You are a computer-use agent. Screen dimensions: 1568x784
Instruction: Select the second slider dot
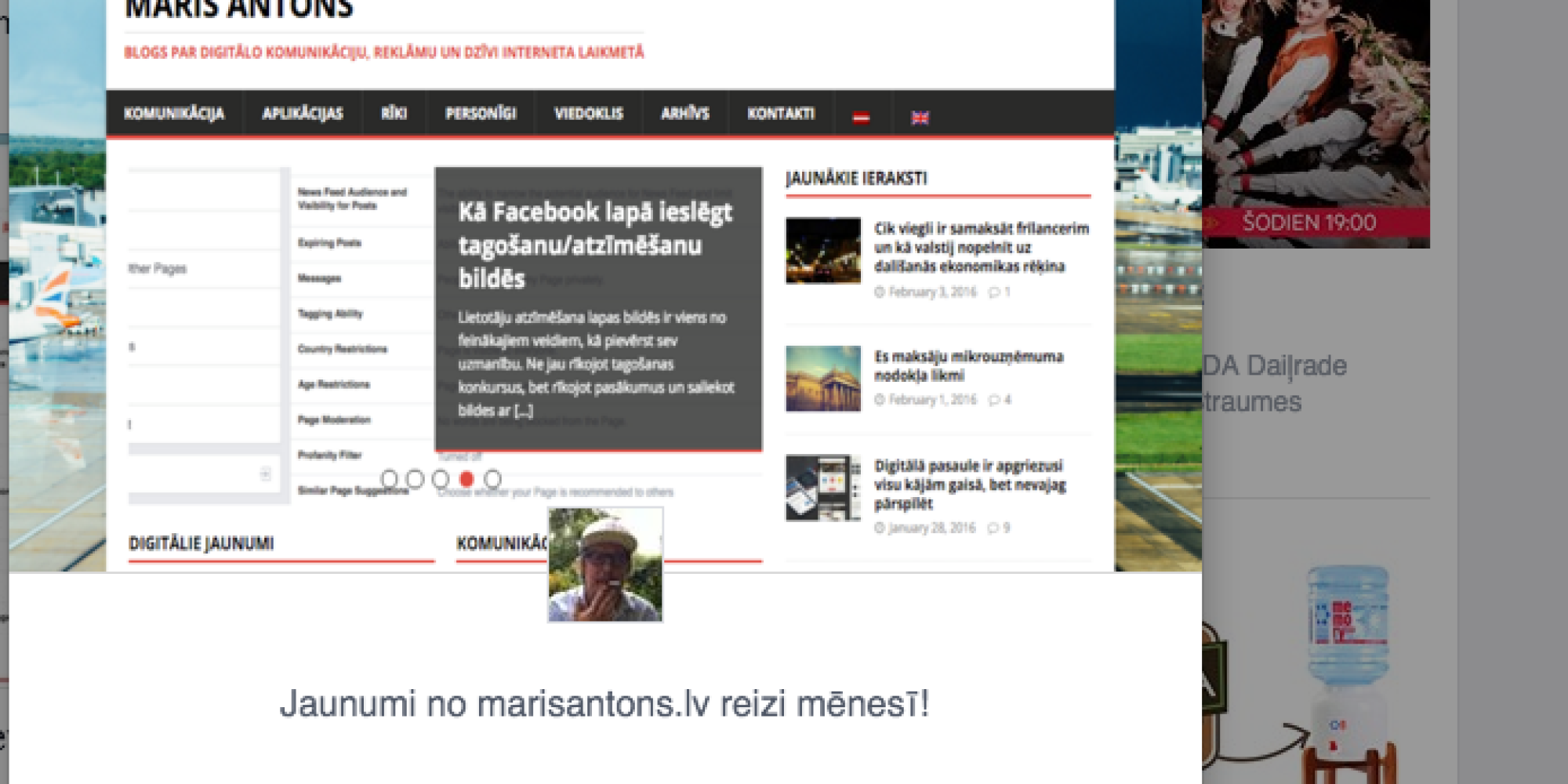(x=415, y=478)
